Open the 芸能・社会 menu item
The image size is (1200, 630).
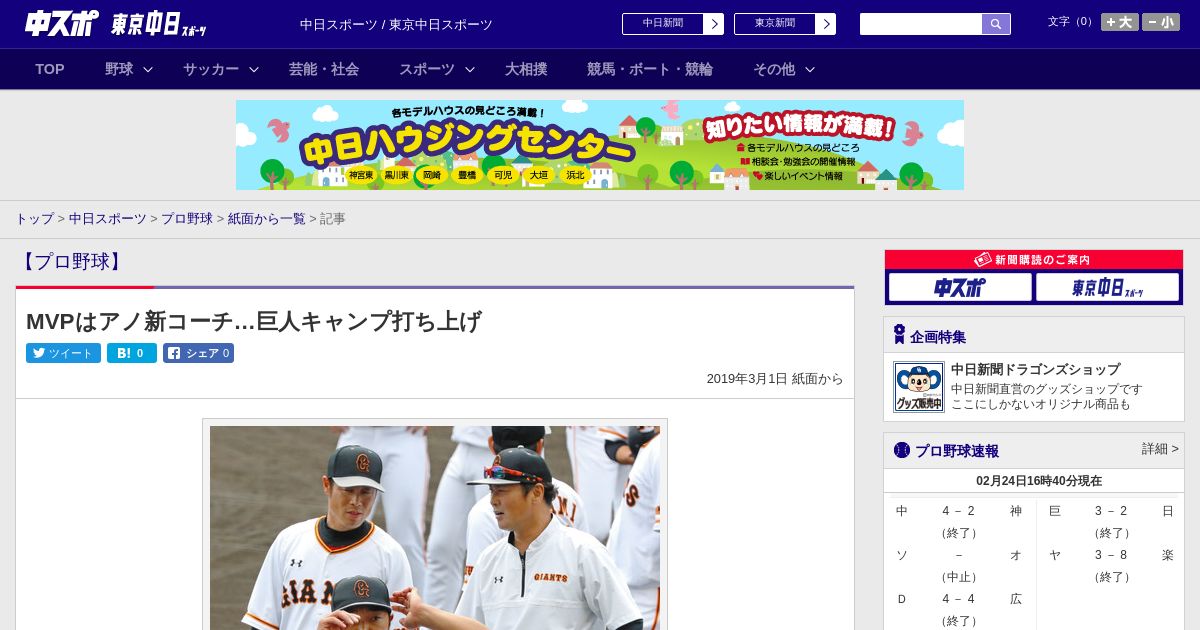(x=324, y=69)
